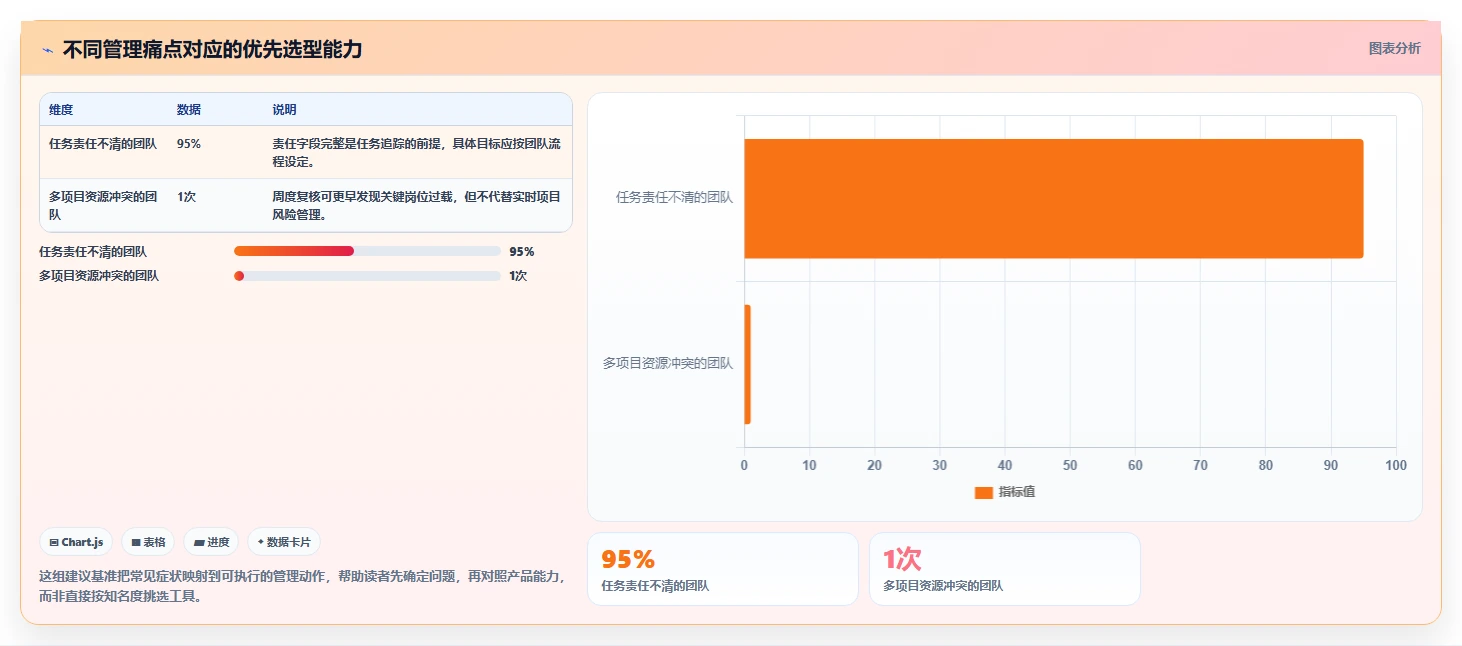The height and width of the screenshot is (646, 1462).
Task: Open the 1次 data card
Action: 1004,569
